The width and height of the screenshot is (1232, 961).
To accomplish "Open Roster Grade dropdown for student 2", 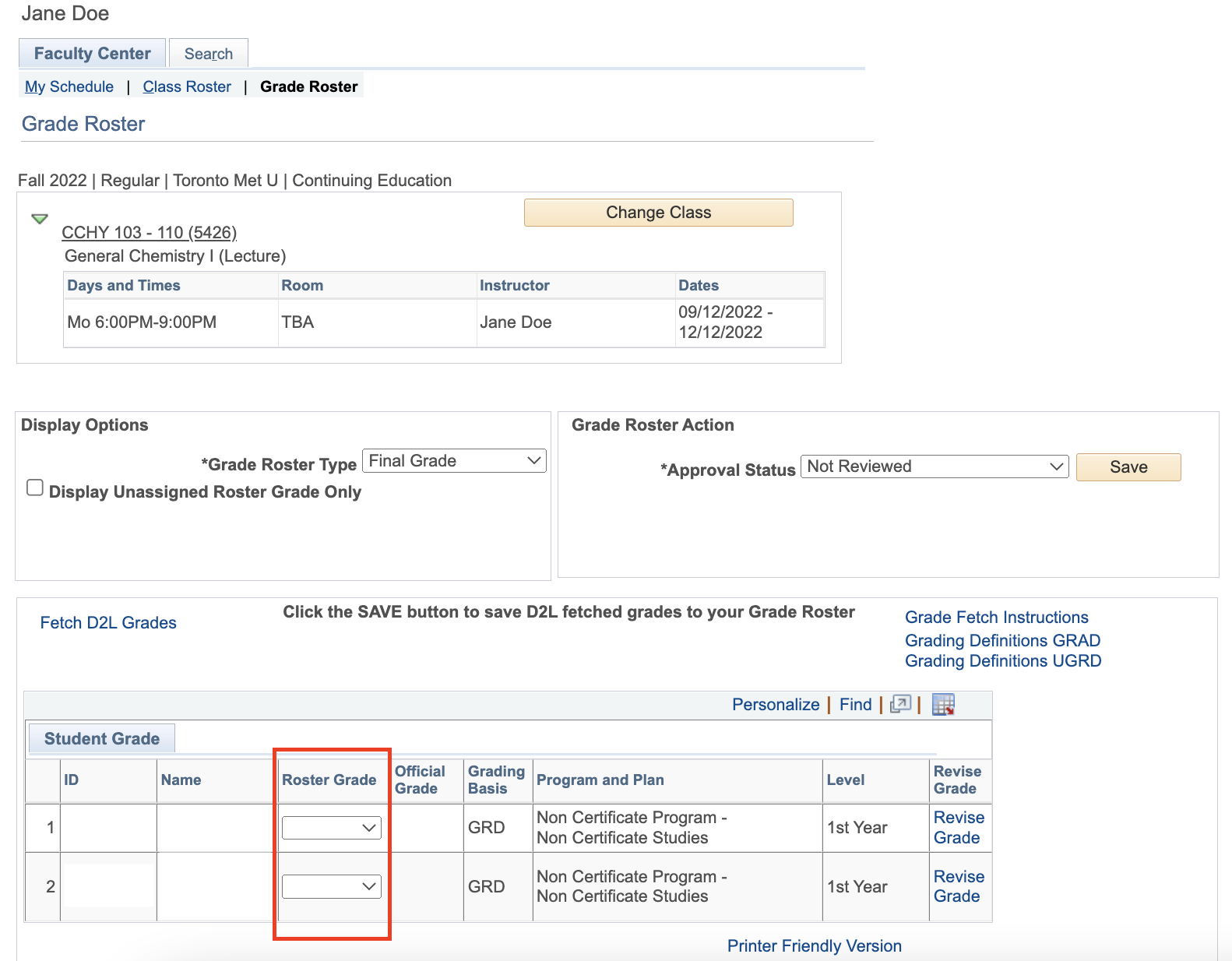I will coord(332,886).
